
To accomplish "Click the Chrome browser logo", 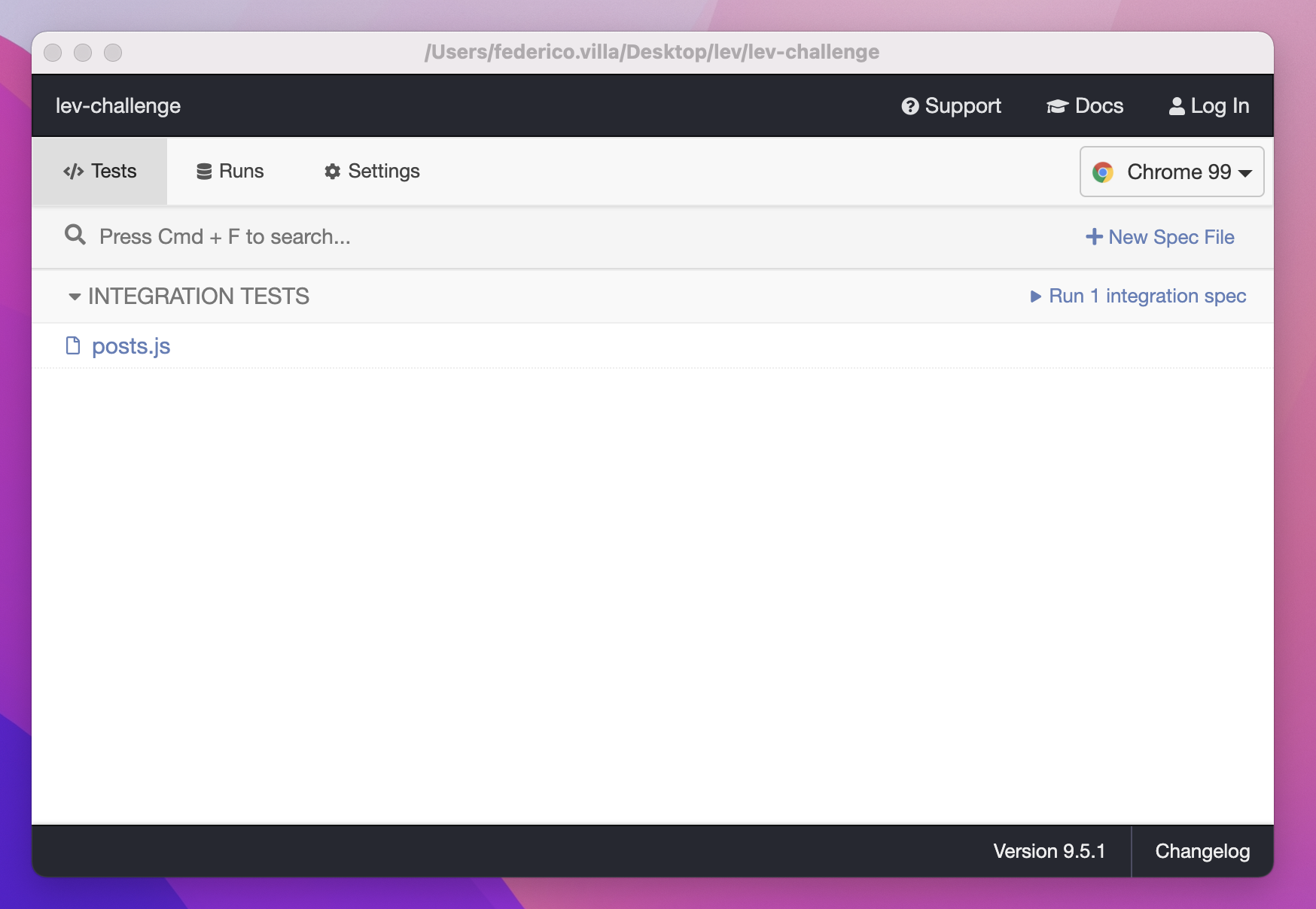I will point(1104,172).
